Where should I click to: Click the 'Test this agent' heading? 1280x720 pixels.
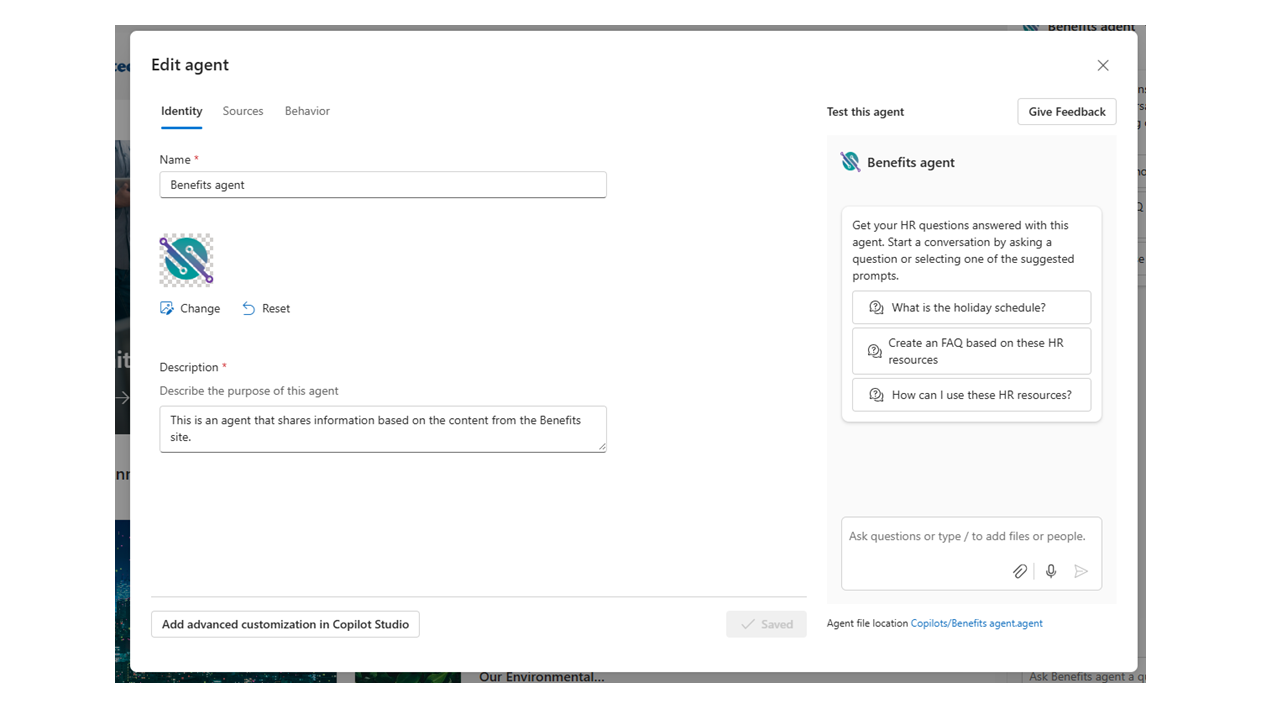click(x=865, y=112)
